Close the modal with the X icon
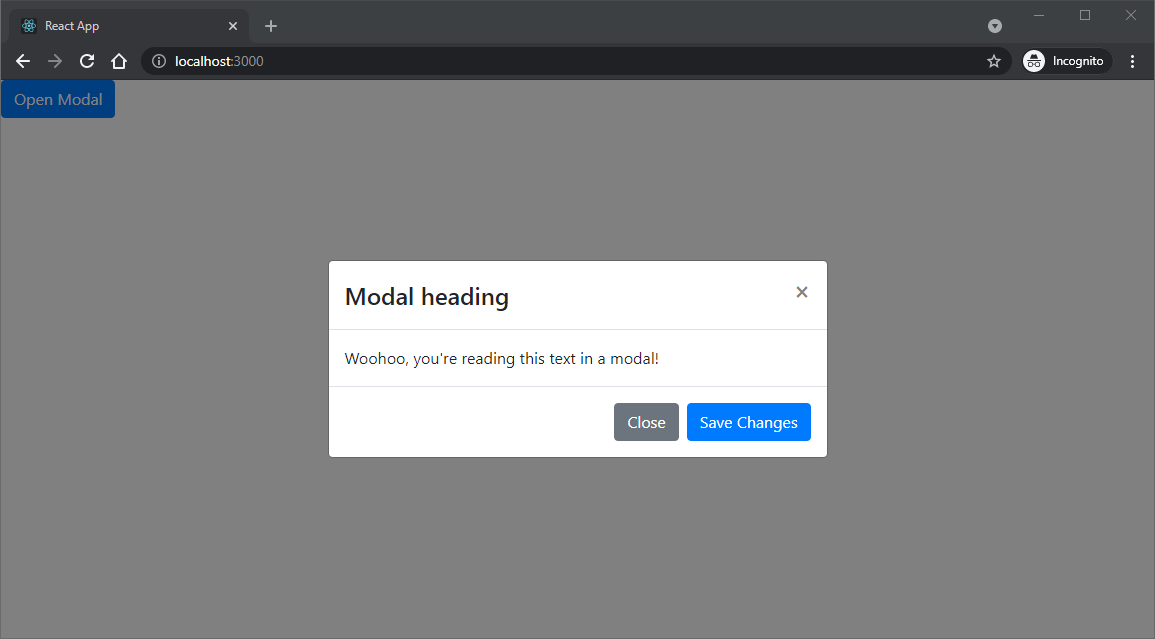Screen dimensions: 1155x639 [801, 293]
